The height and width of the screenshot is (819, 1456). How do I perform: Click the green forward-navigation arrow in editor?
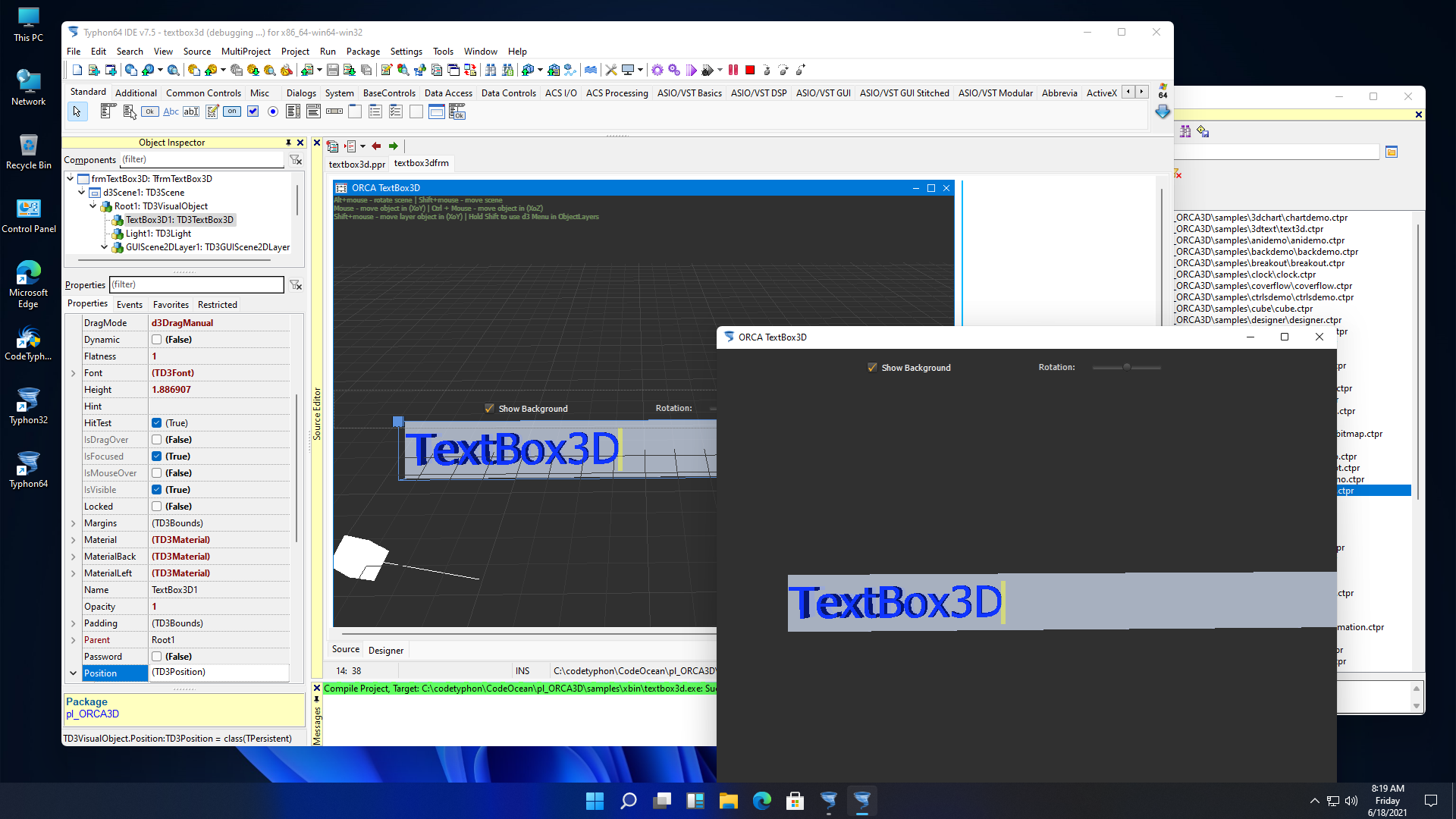[x=393, y=146]
